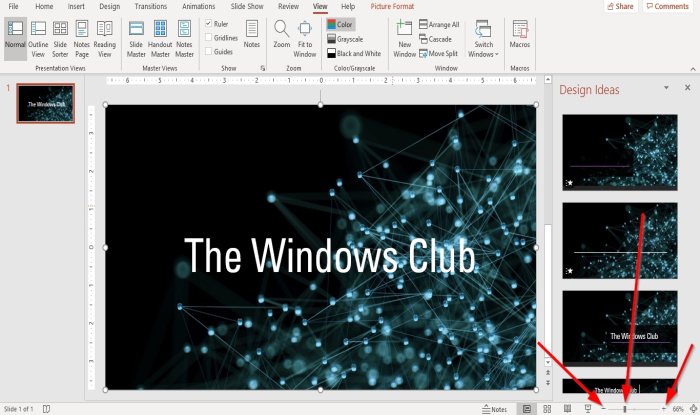The image size is (700, 415).
Task: Choose the first Design Ideas layout
Action: [620, 152]
